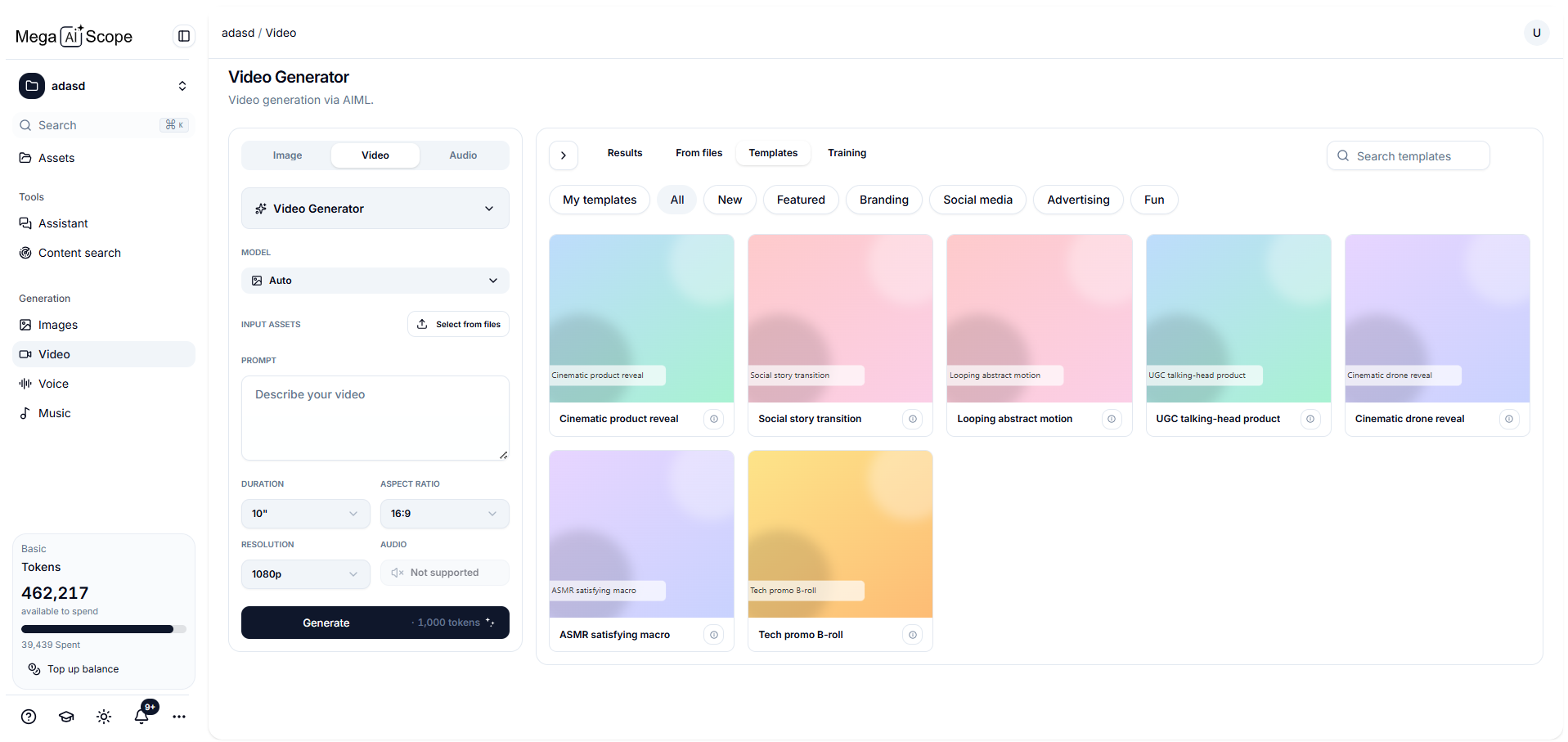Filter by My templates

[x=600, y=200]
